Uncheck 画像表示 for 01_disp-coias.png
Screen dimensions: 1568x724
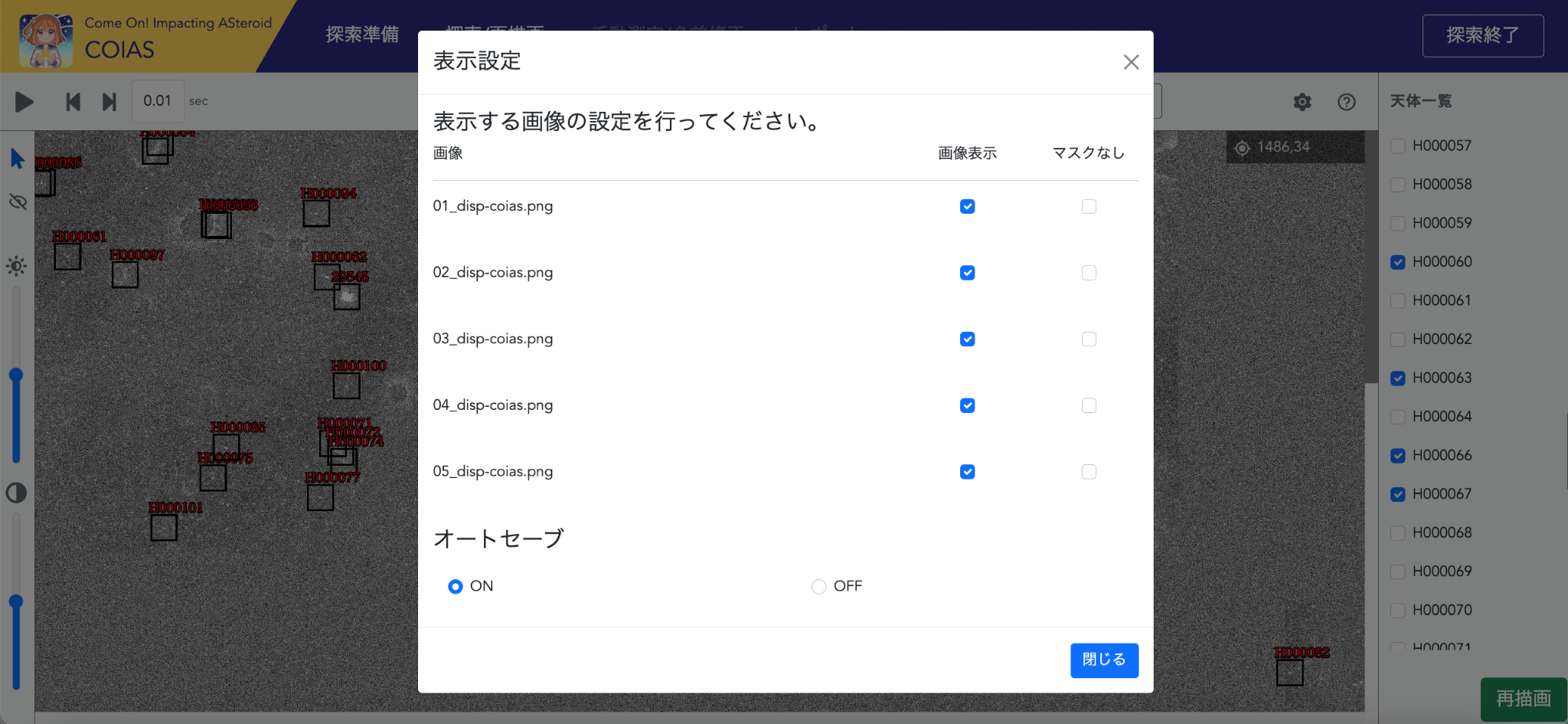point(967,207)
